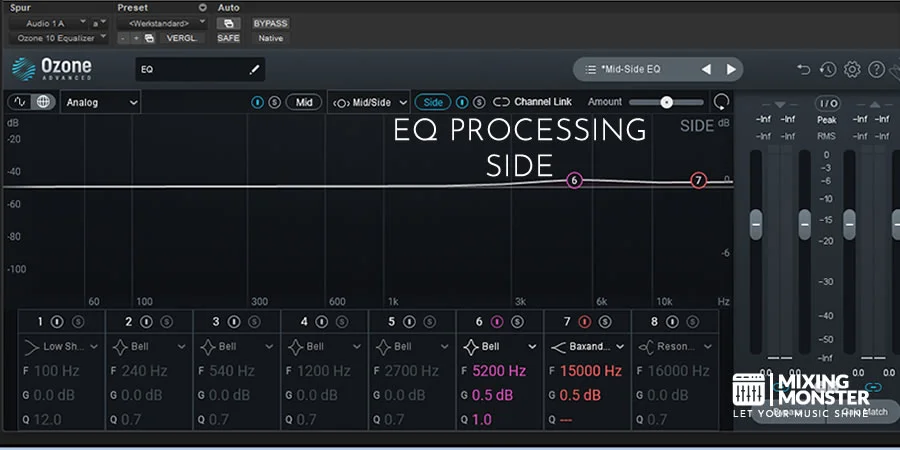Screen dimensions: 900x450
Task: Open band 8 Resonant filter type dropdown
Action: coord(676,347)
